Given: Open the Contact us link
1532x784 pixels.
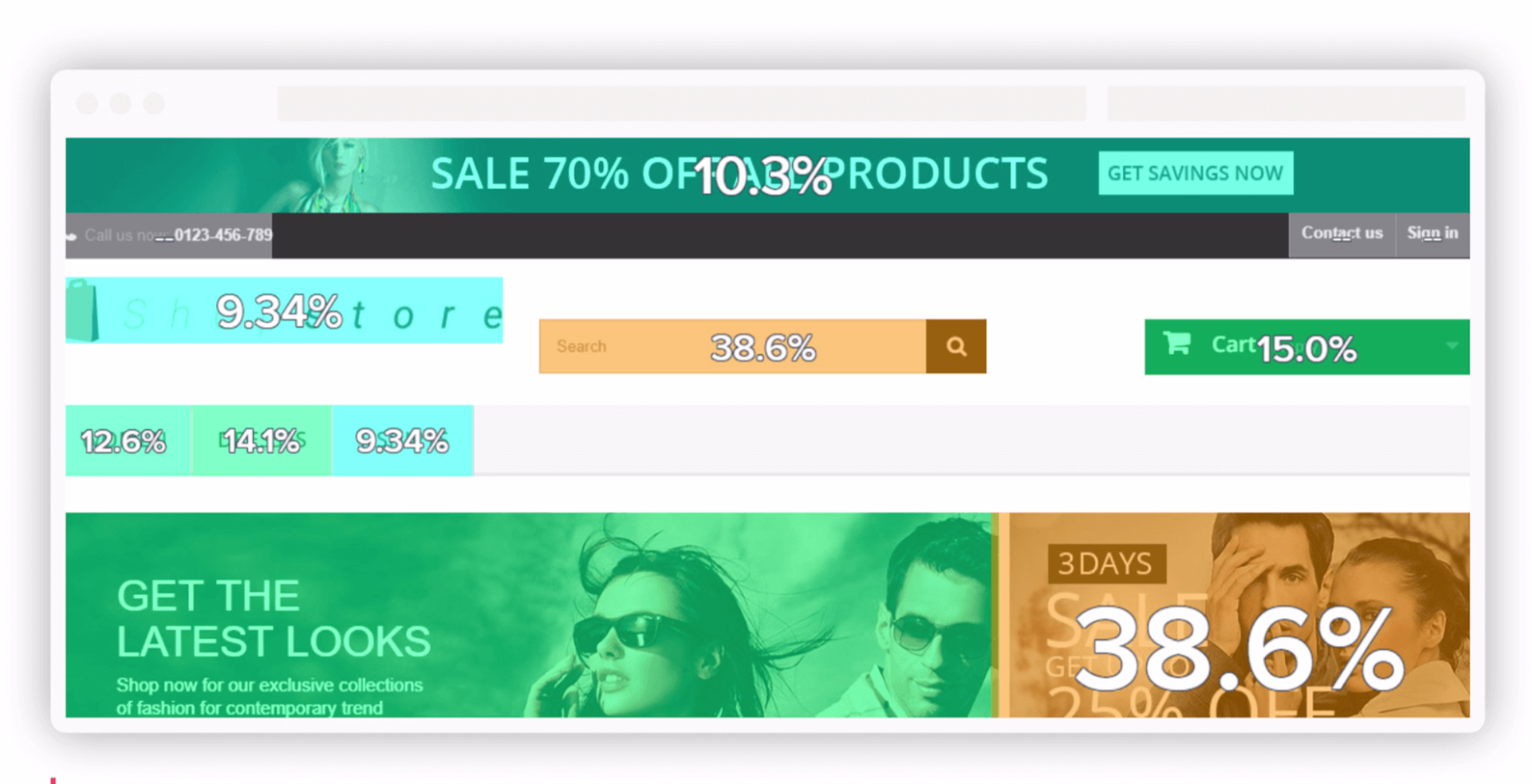Looking at the screenshot, I should (1342, 233).
